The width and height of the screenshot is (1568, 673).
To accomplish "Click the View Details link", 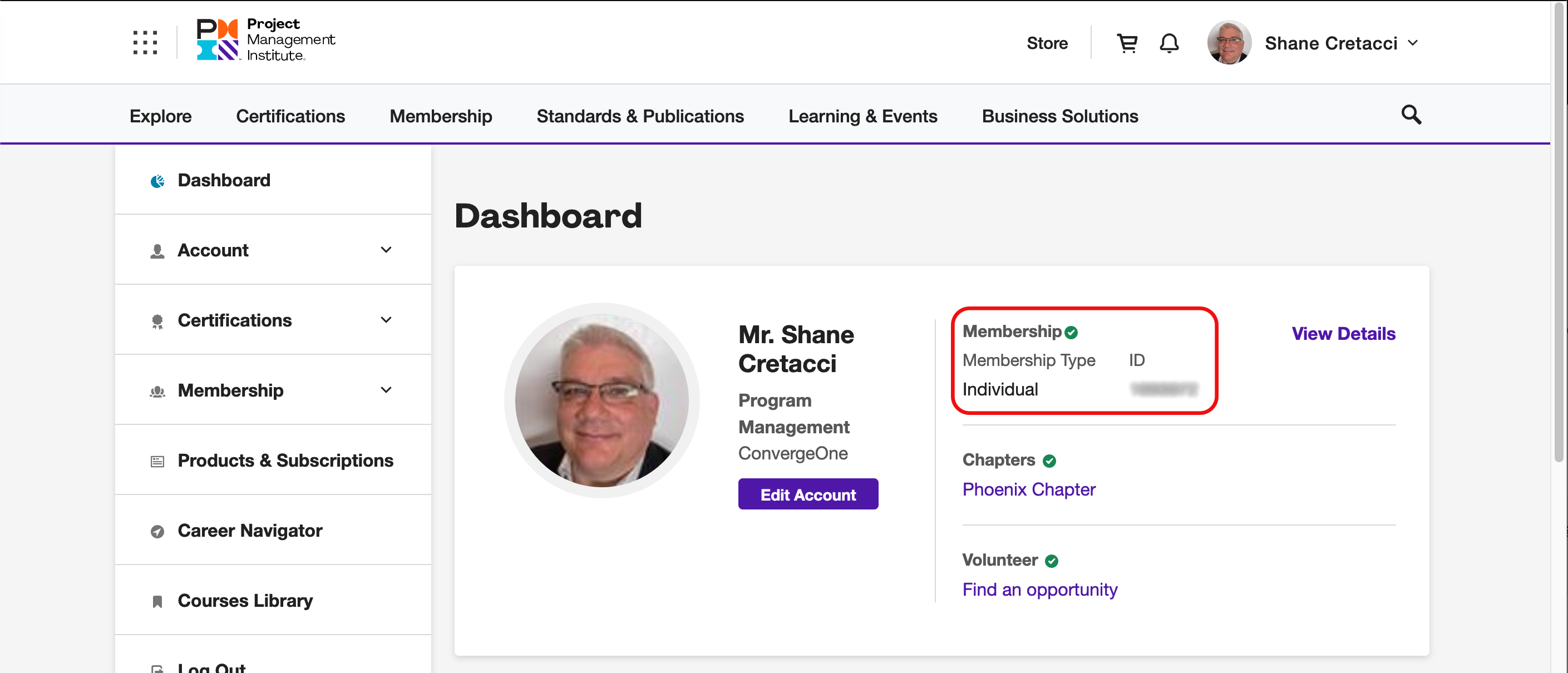I will [1343, 334].
